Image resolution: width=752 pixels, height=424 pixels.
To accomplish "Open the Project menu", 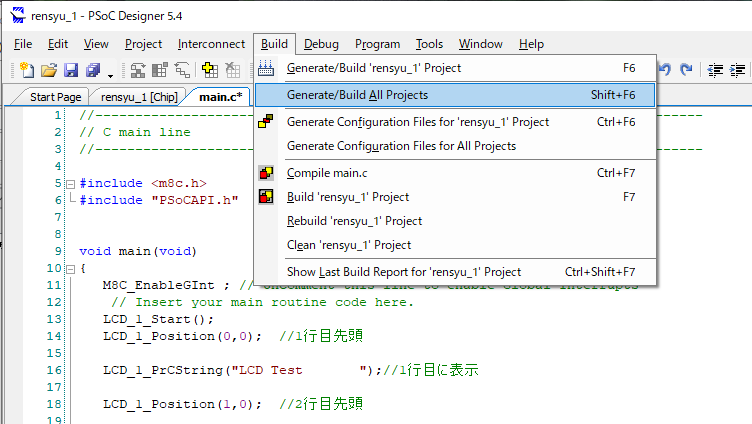I will (x=143, y=44).
